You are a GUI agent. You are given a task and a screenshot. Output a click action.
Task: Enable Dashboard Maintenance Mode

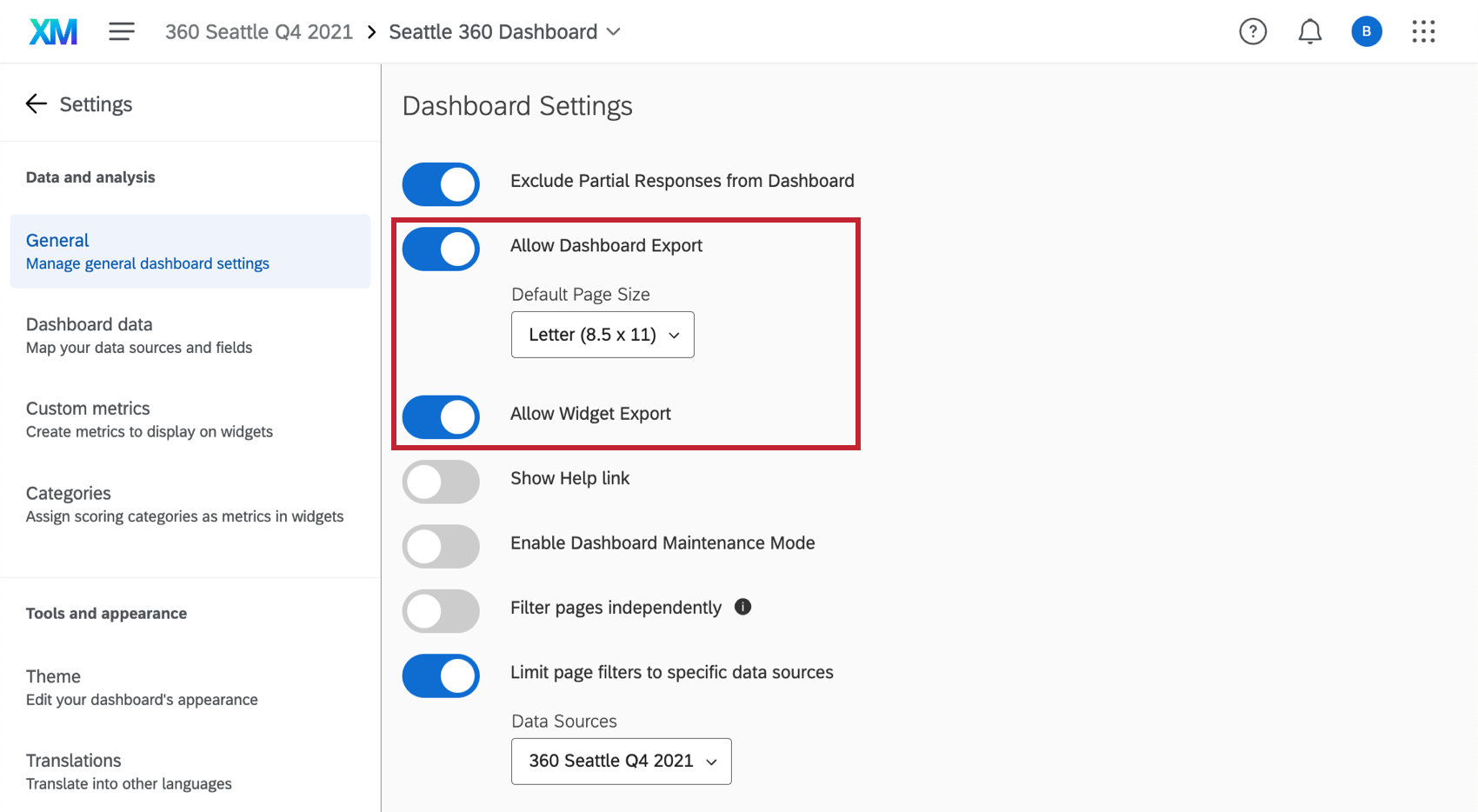pos(441,546)
